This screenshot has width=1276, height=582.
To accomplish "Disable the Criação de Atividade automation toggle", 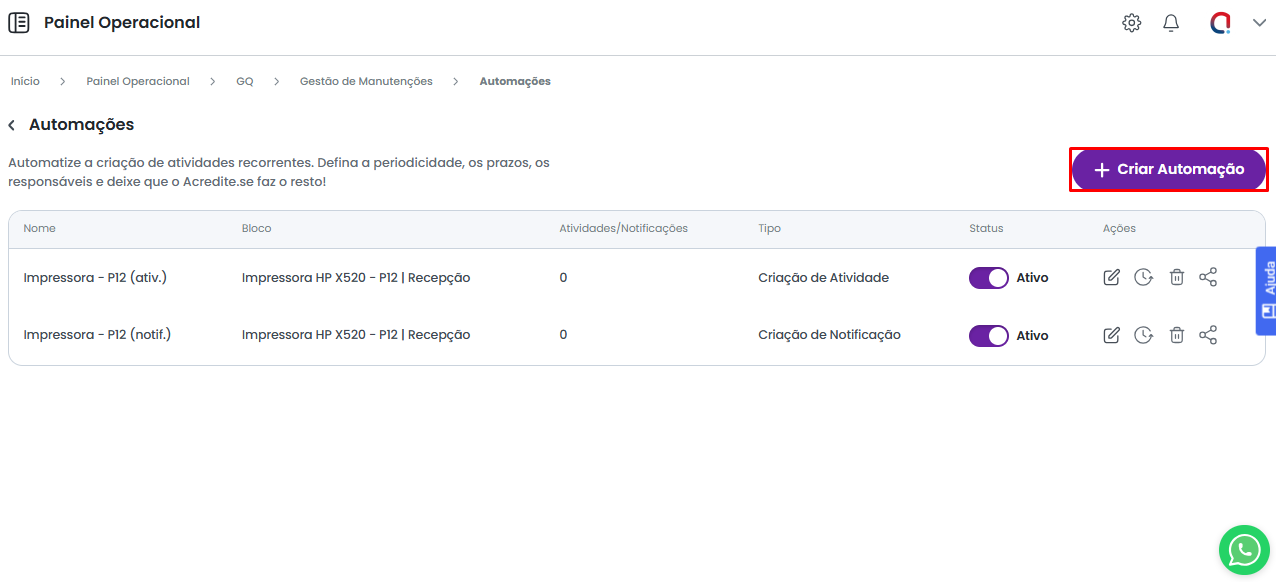I will tap(988, 278).
